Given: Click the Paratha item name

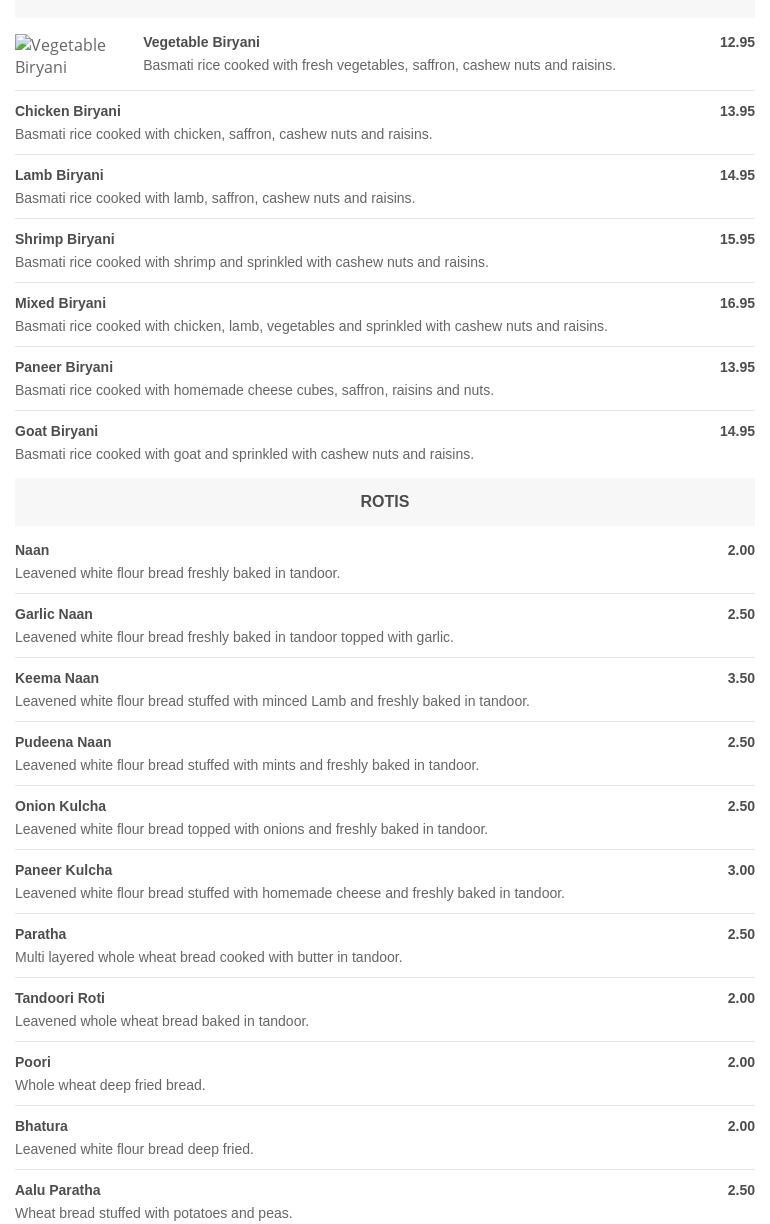Looking at the screenshot, I should tap(41, 934).
